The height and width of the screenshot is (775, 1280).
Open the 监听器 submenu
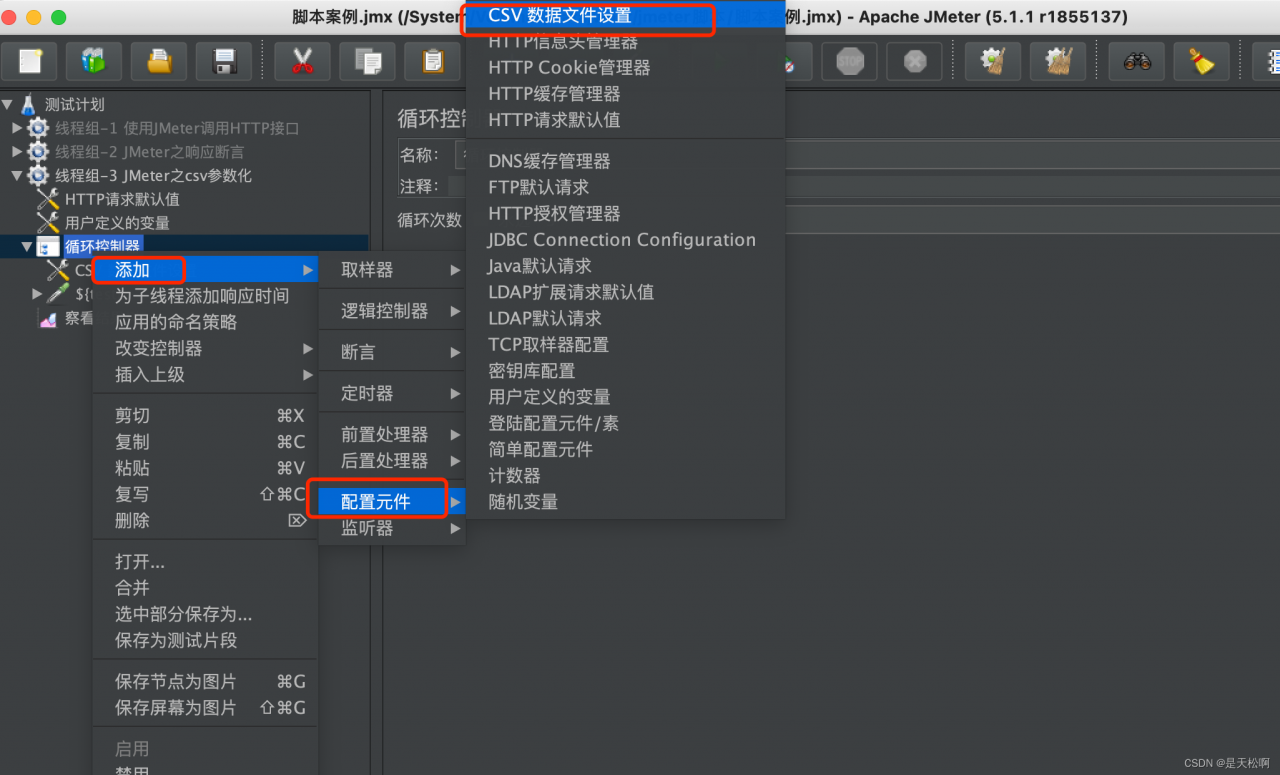coord(392,528)
